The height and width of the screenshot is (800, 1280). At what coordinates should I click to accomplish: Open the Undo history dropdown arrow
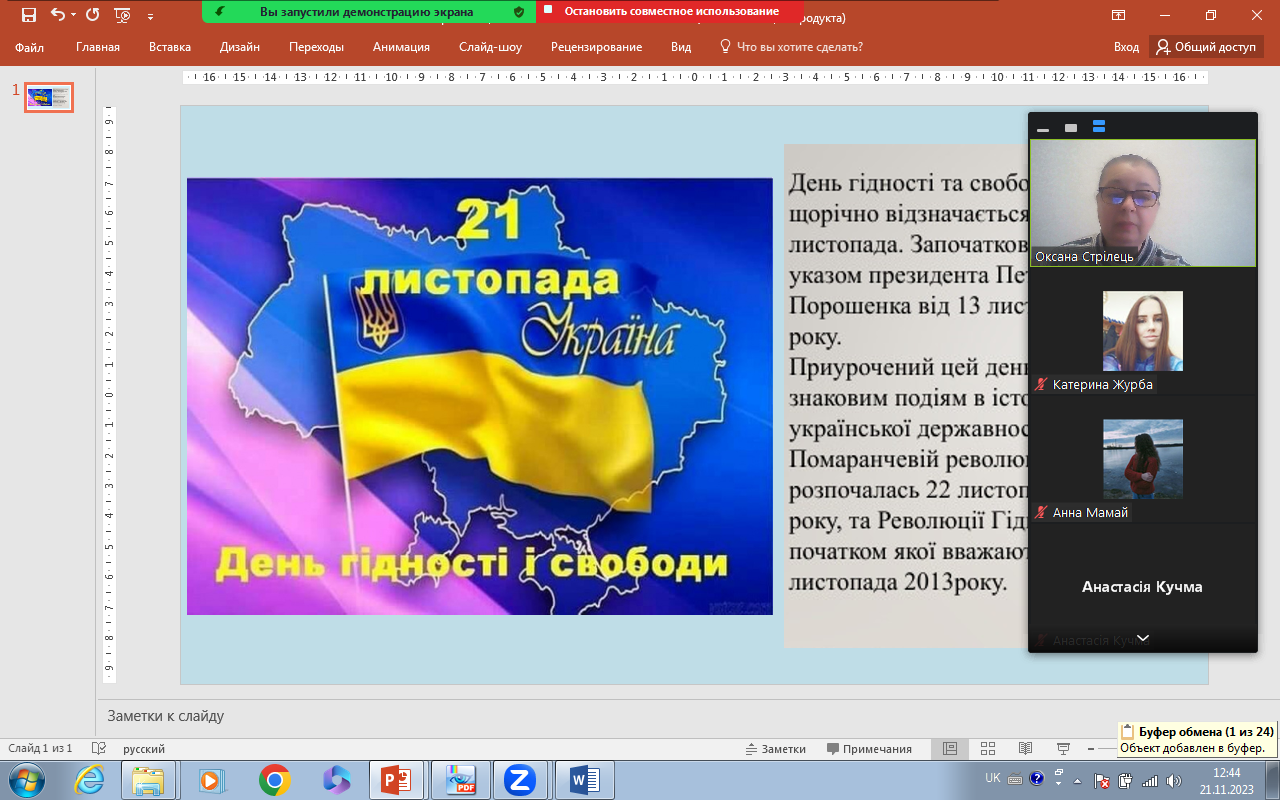[x=75, y=16]
